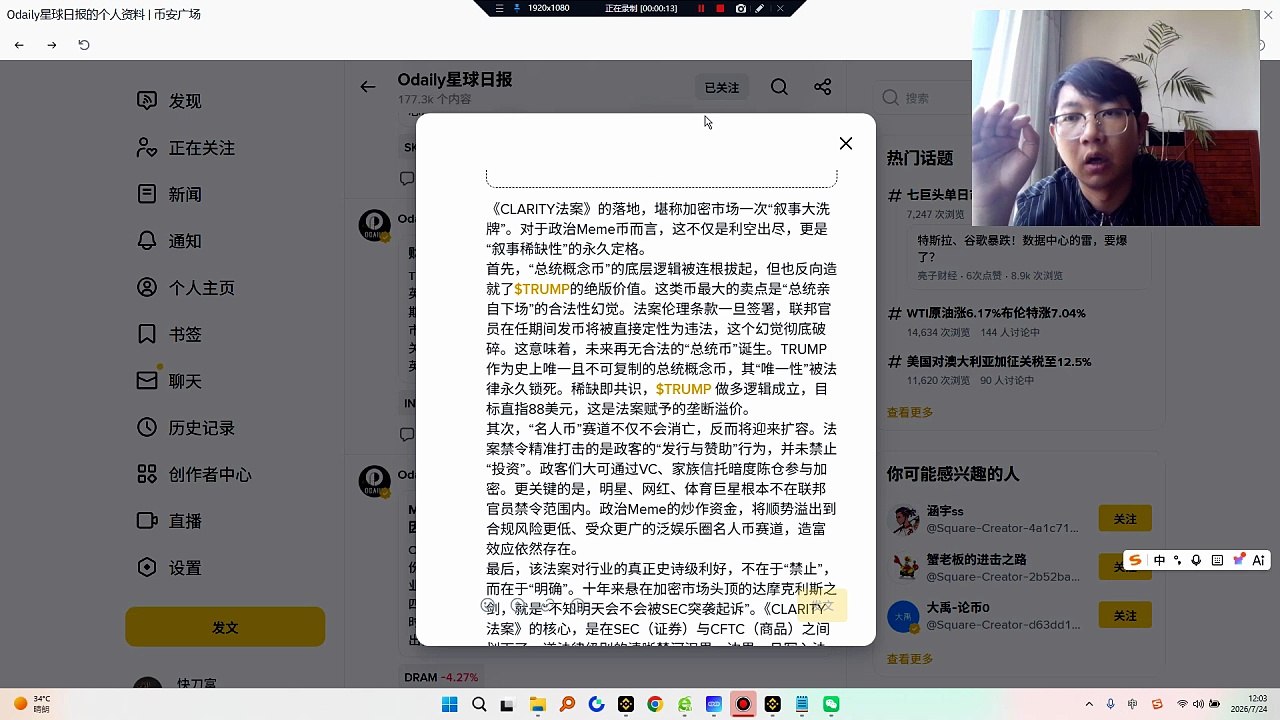Open Windows taskbar search
1280x720 pixels.
coord(478,704)
